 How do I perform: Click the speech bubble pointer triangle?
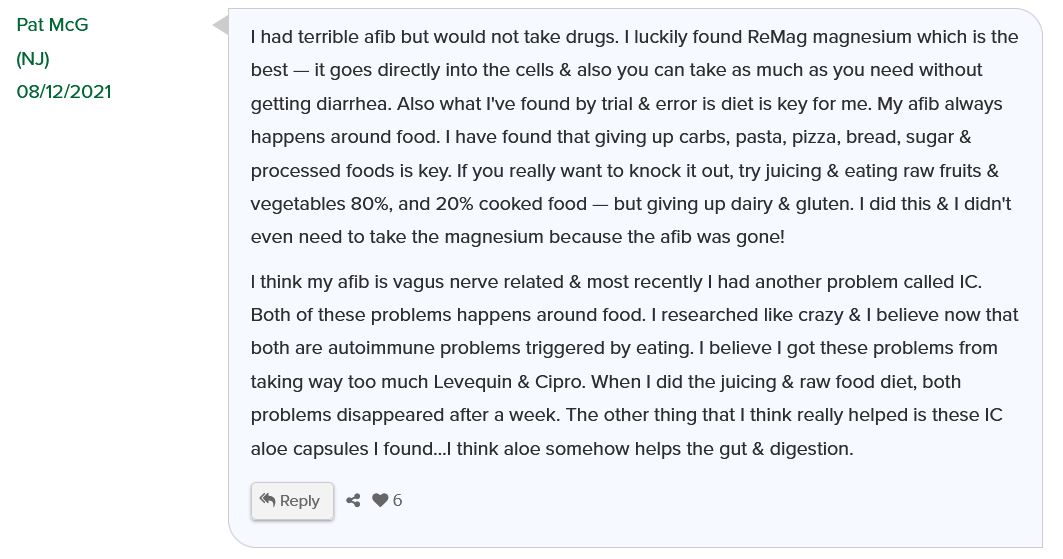(220, 26)
